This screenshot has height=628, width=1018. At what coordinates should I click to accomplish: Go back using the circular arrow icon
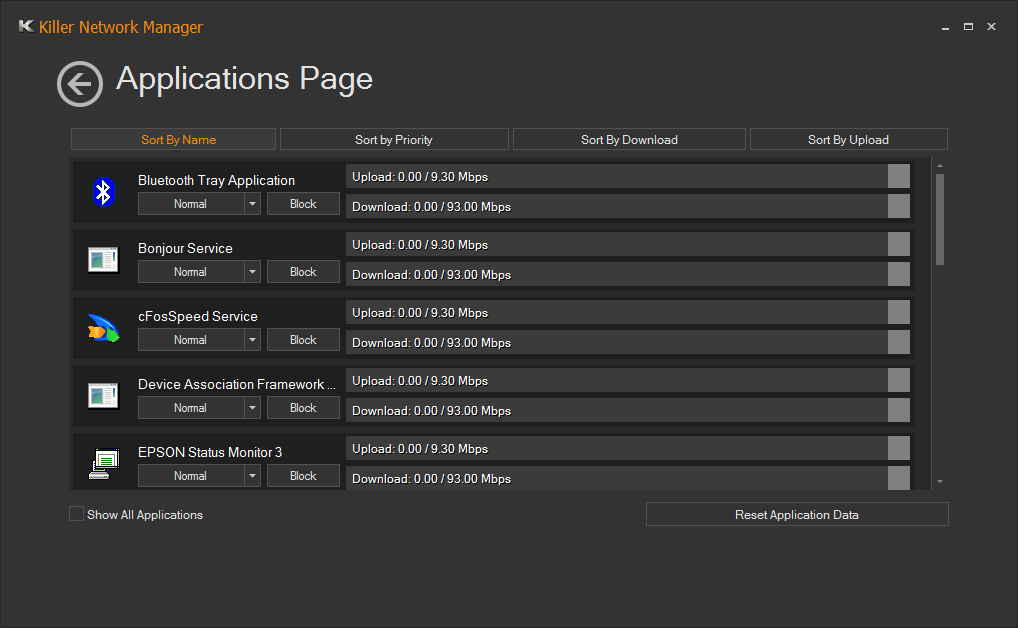[x=80, y=84]
